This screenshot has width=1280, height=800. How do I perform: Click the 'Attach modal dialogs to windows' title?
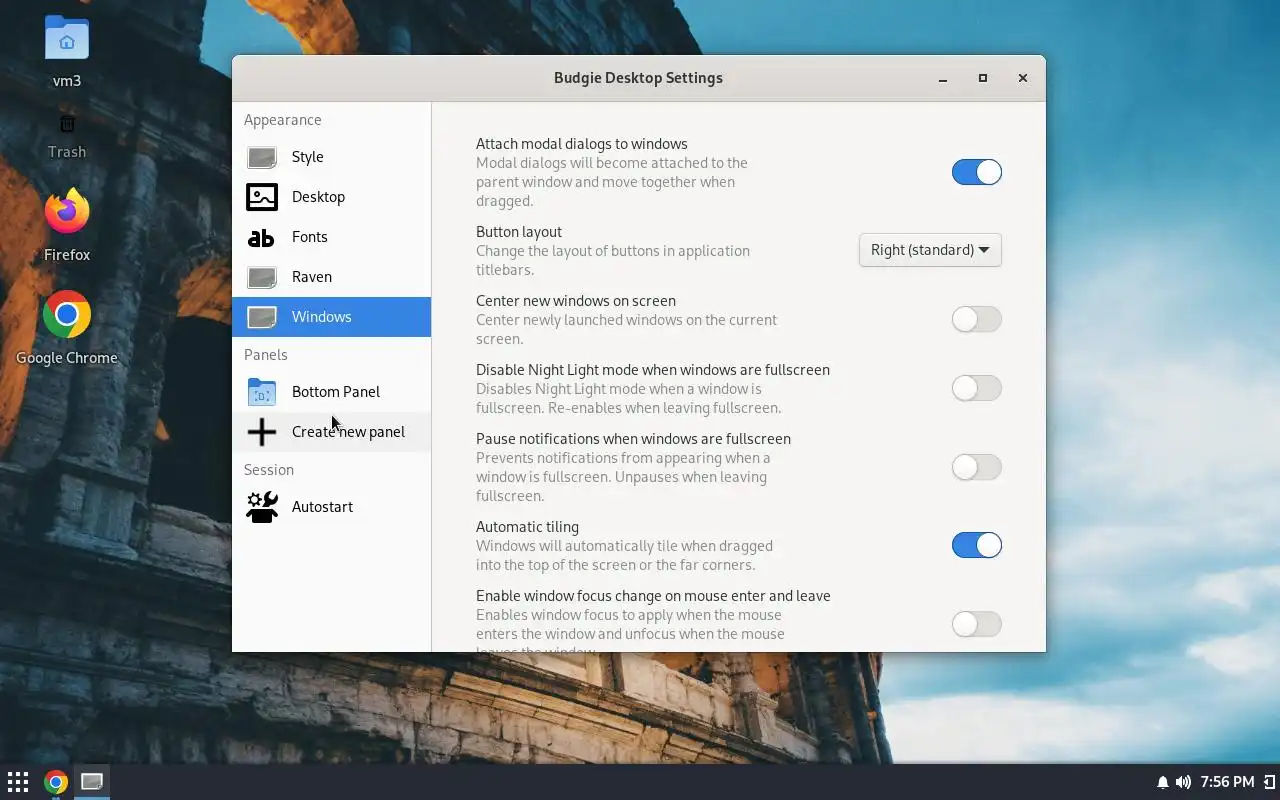point(582,144)
